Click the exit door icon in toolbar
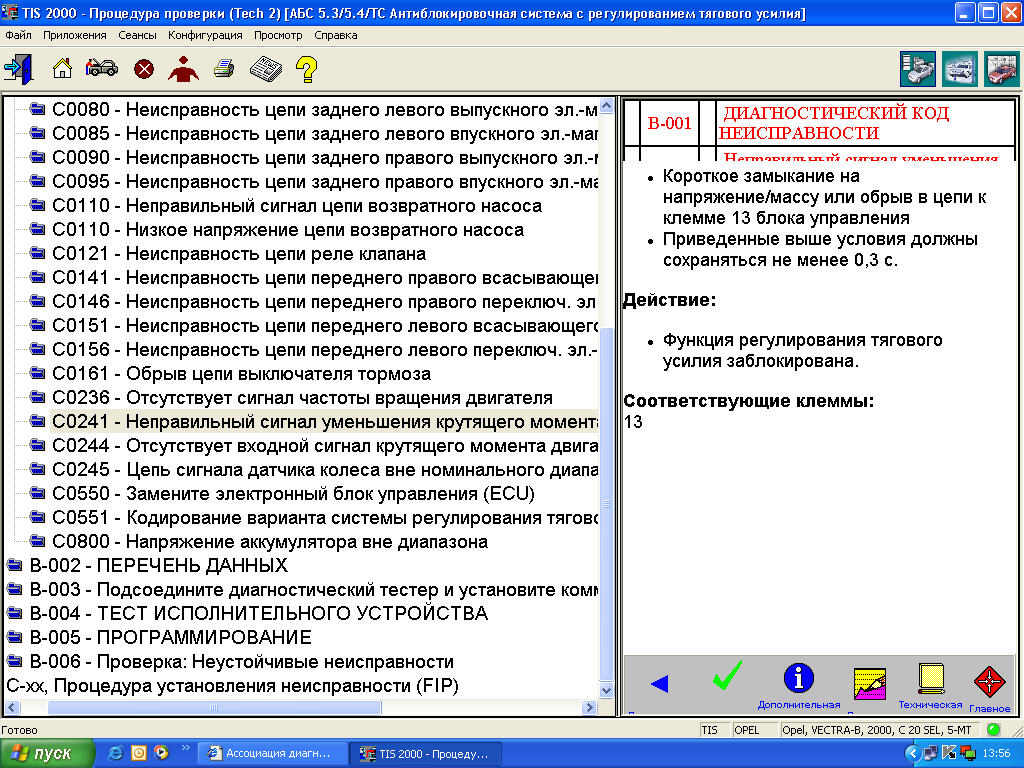The image size is (1024, 768). tap(18, 68)
